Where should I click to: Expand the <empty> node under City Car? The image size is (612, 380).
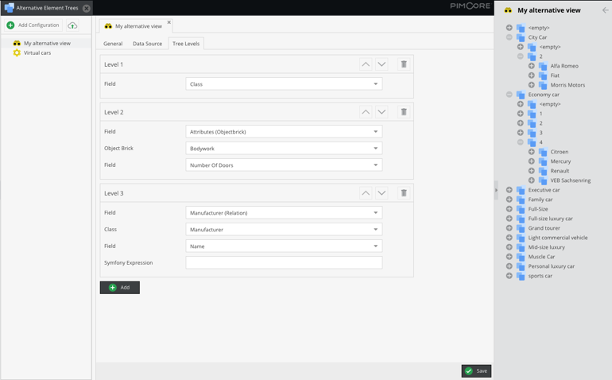520,47
